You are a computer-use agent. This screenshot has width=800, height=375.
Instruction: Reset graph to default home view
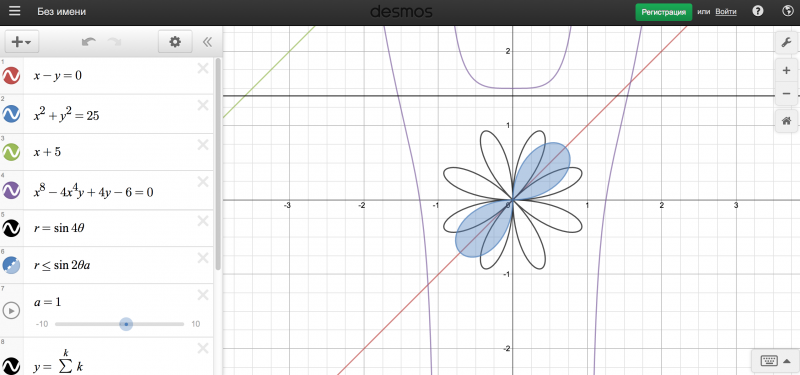coord(786,121)
